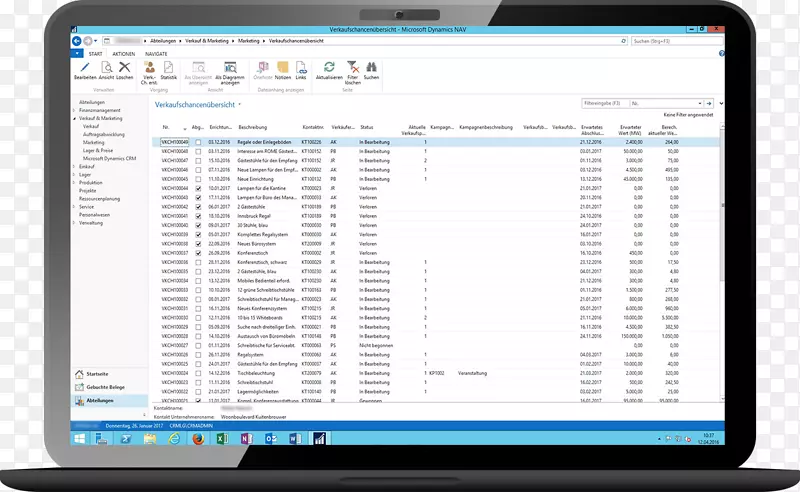Tick checkbox for Tischbeleuchtung row
The image size is (800, 492).
[x=198, y=373]
